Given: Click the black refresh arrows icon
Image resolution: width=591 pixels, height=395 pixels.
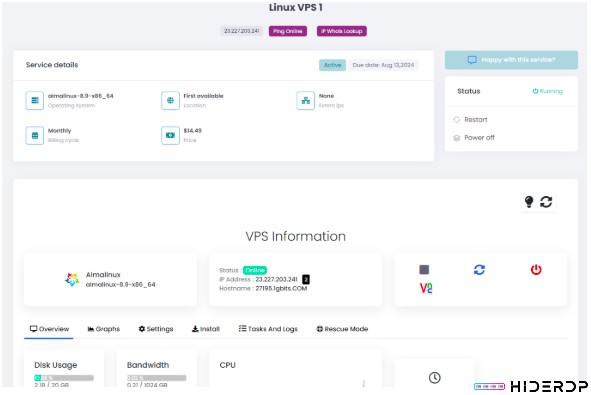Looking at the screenshot, I should tap(546, 202).
